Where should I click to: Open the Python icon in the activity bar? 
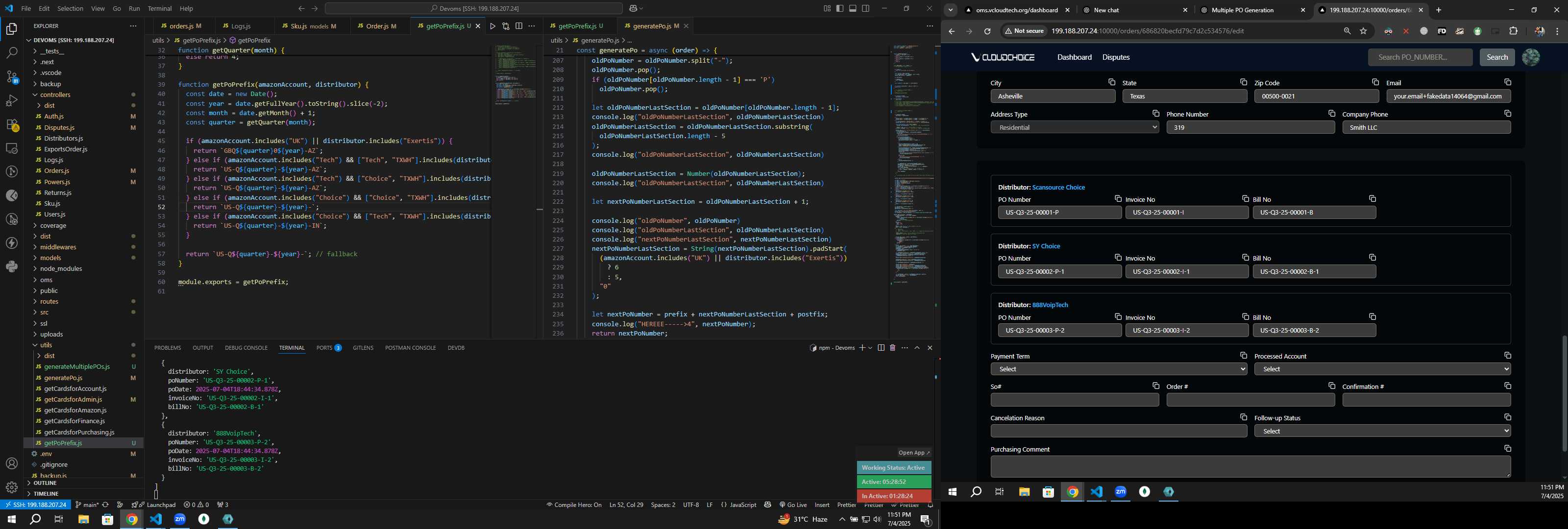[12, 266]
